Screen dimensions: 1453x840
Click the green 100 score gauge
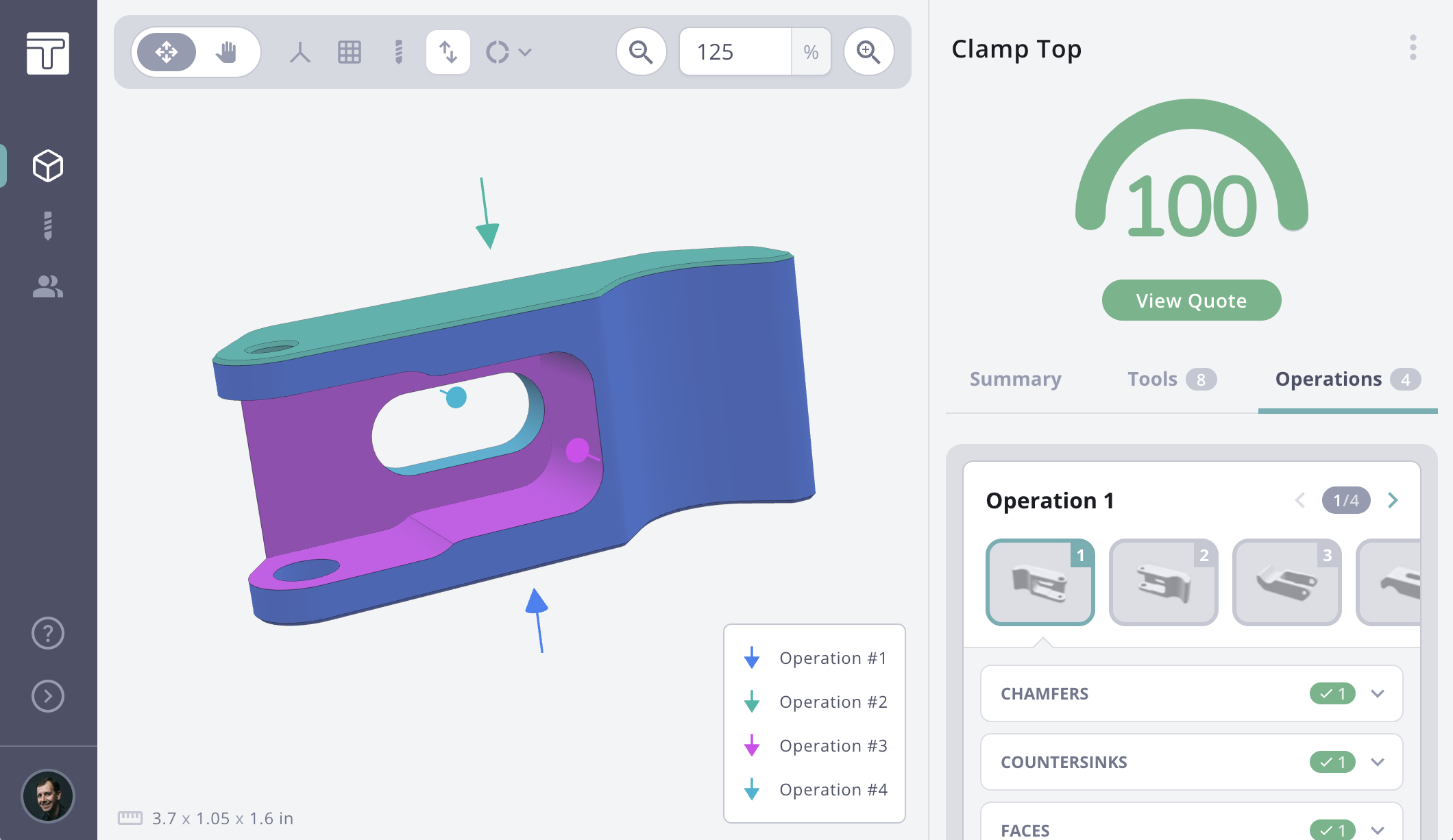1192,202
